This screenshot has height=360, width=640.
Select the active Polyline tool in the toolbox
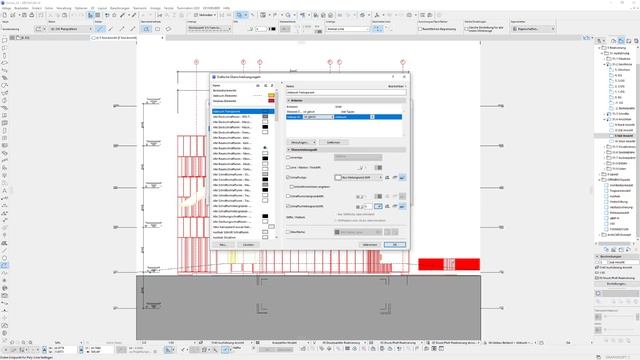(x=4, y=266)
